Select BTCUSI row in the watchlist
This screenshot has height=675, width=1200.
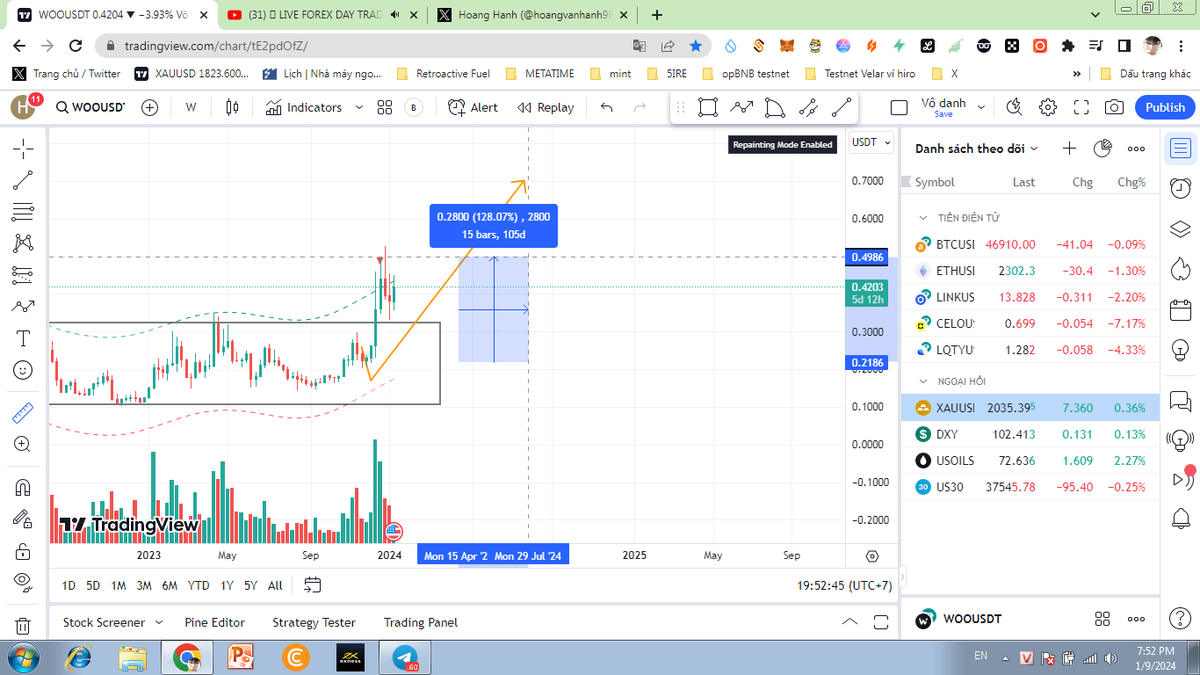click(x=1030, y=244)
